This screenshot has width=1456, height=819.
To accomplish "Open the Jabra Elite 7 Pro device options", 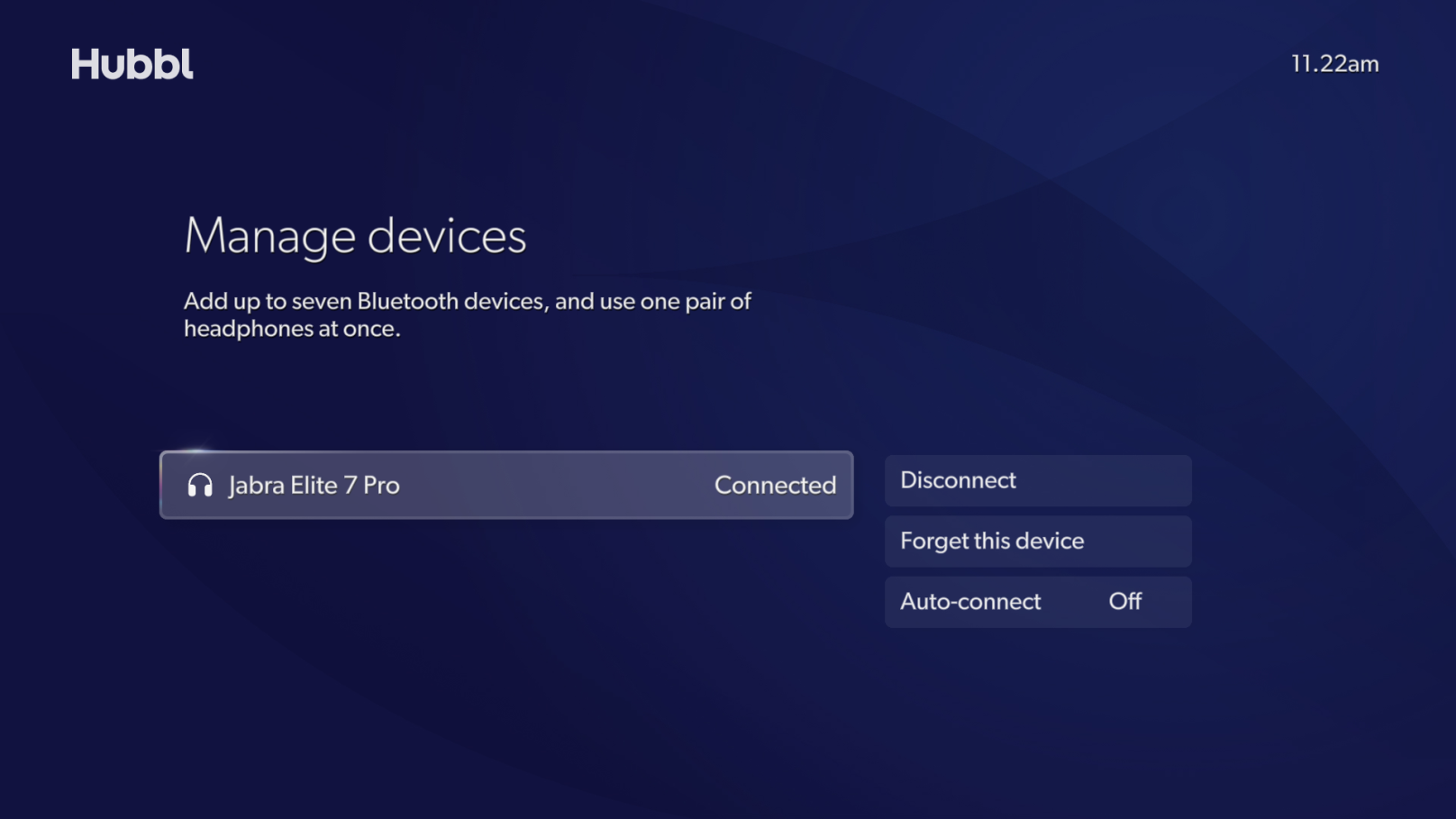I will (x=506, y=485).
